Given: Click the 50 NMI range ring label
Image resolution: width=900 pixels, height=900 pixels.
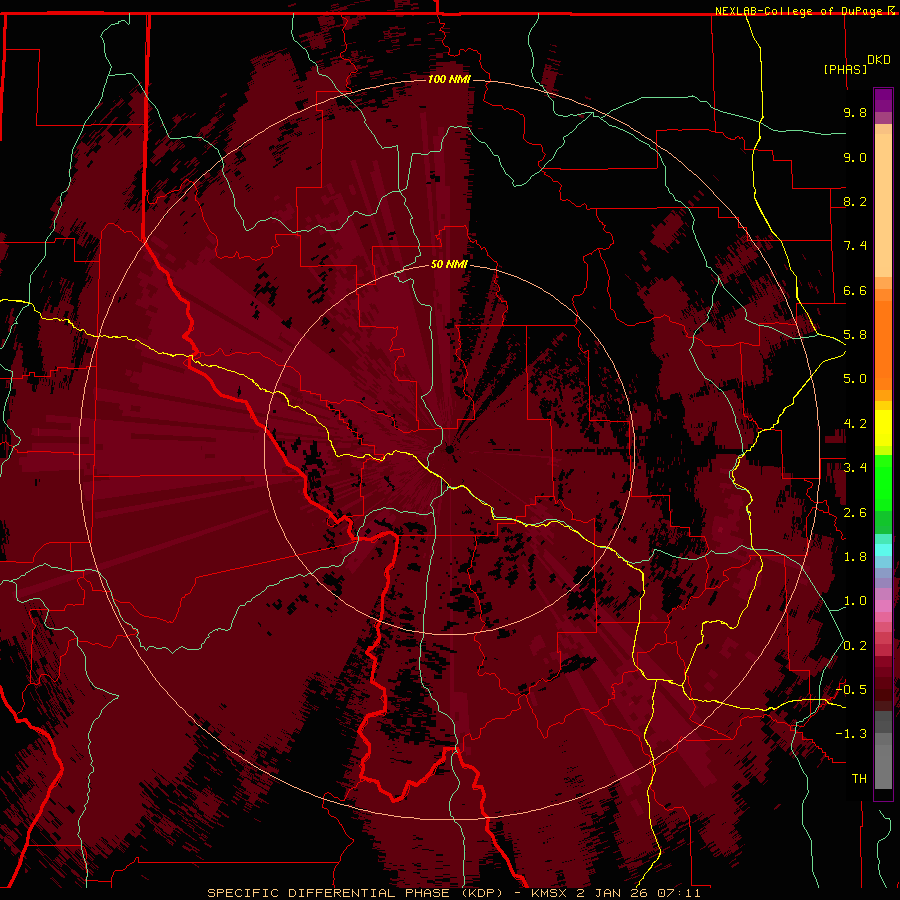Looking at the screenshot, I should coord(449,264).
